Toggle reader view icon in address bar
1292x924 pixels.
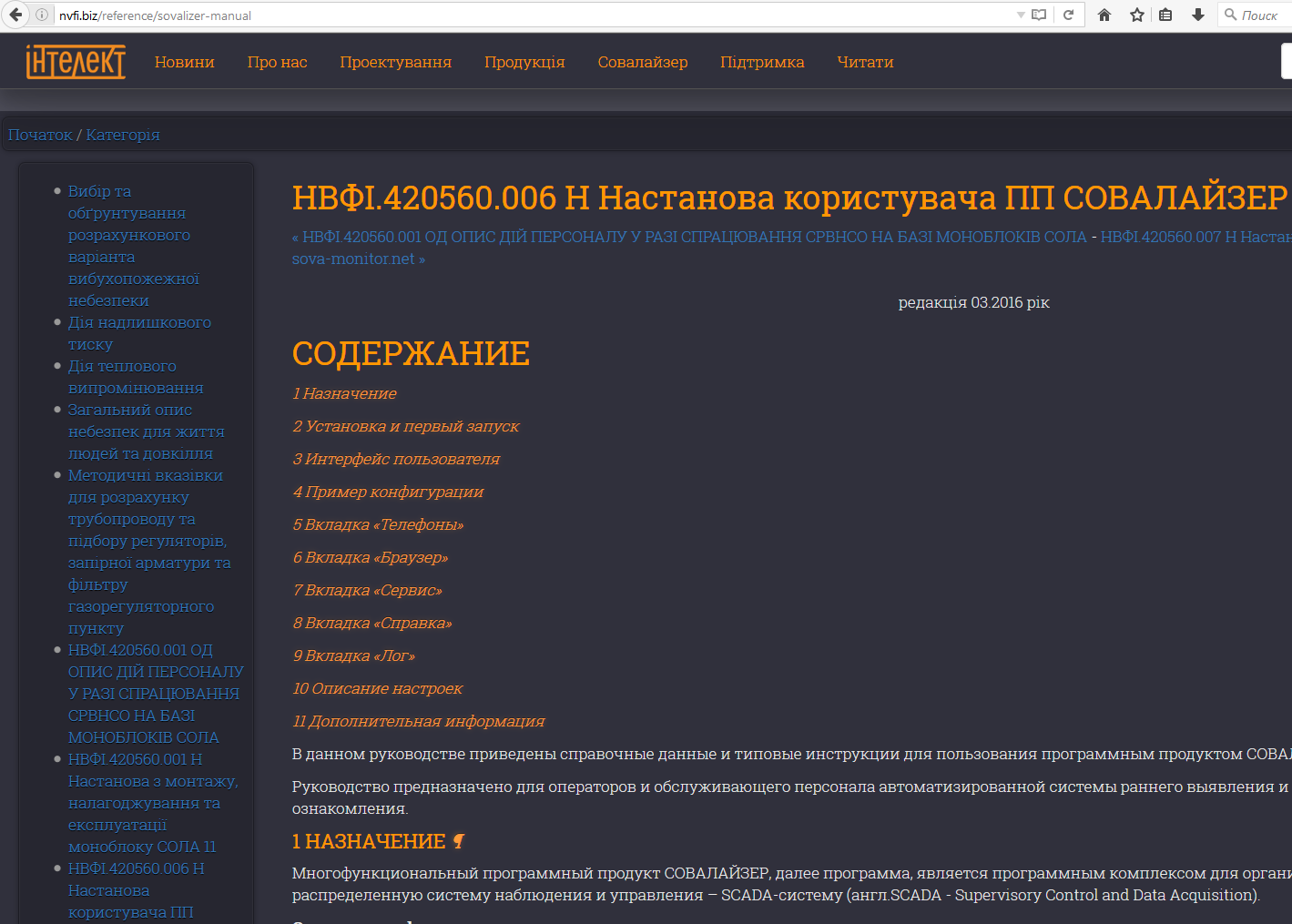pyautogui.click(x=1039, y=15)
